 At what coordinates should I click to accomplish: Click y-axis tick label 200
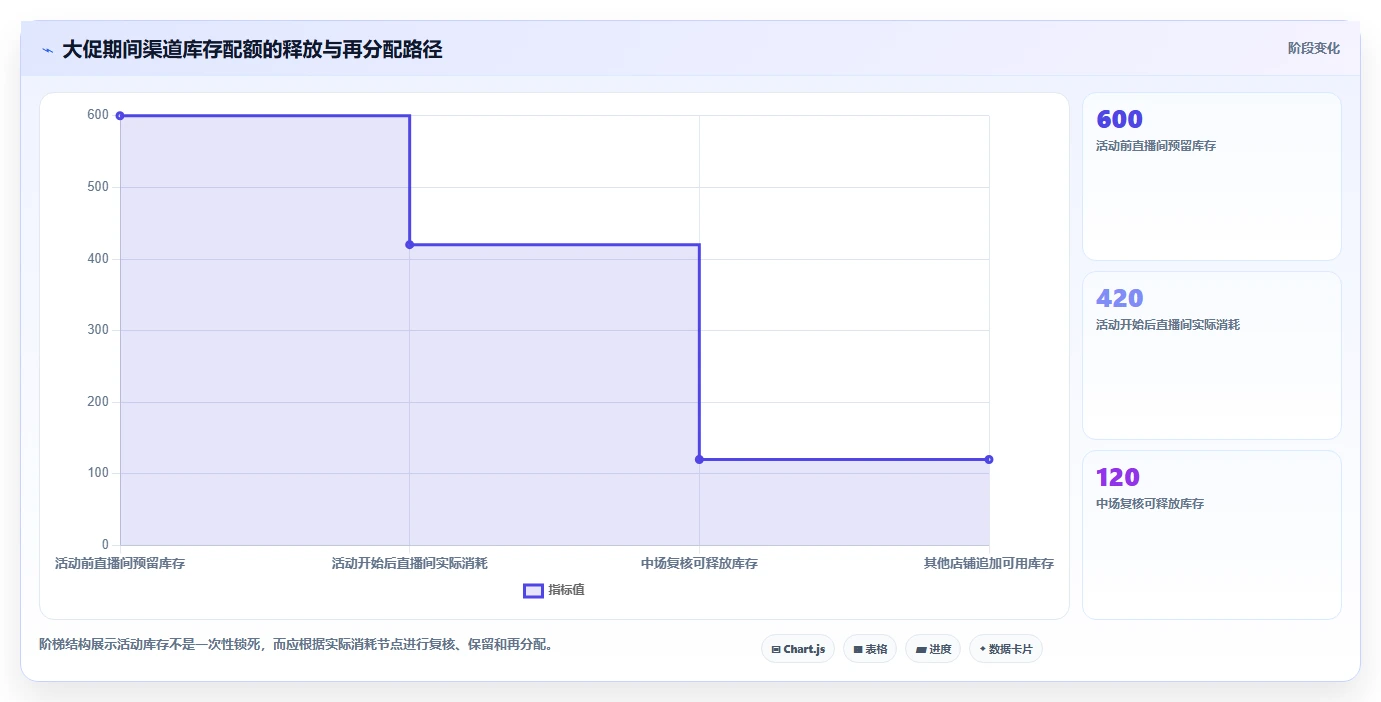pyautogui.click(x=98, y=402)
